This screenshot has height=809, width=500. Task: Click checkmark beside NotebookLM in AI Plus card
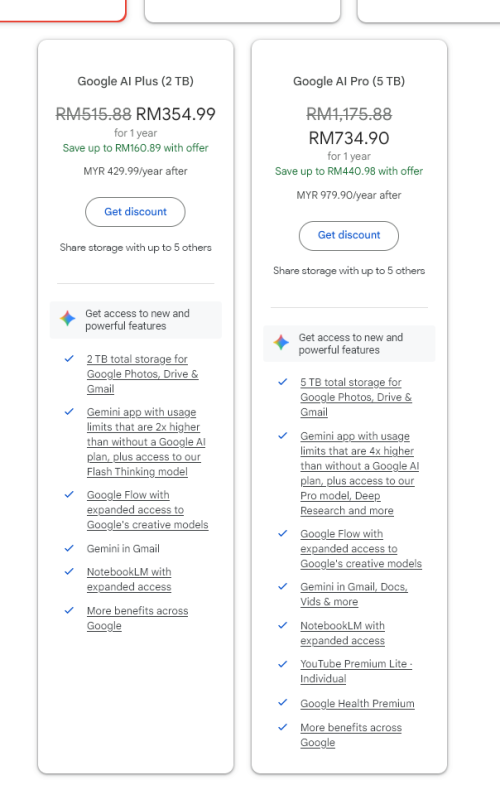tap(69, 572)
